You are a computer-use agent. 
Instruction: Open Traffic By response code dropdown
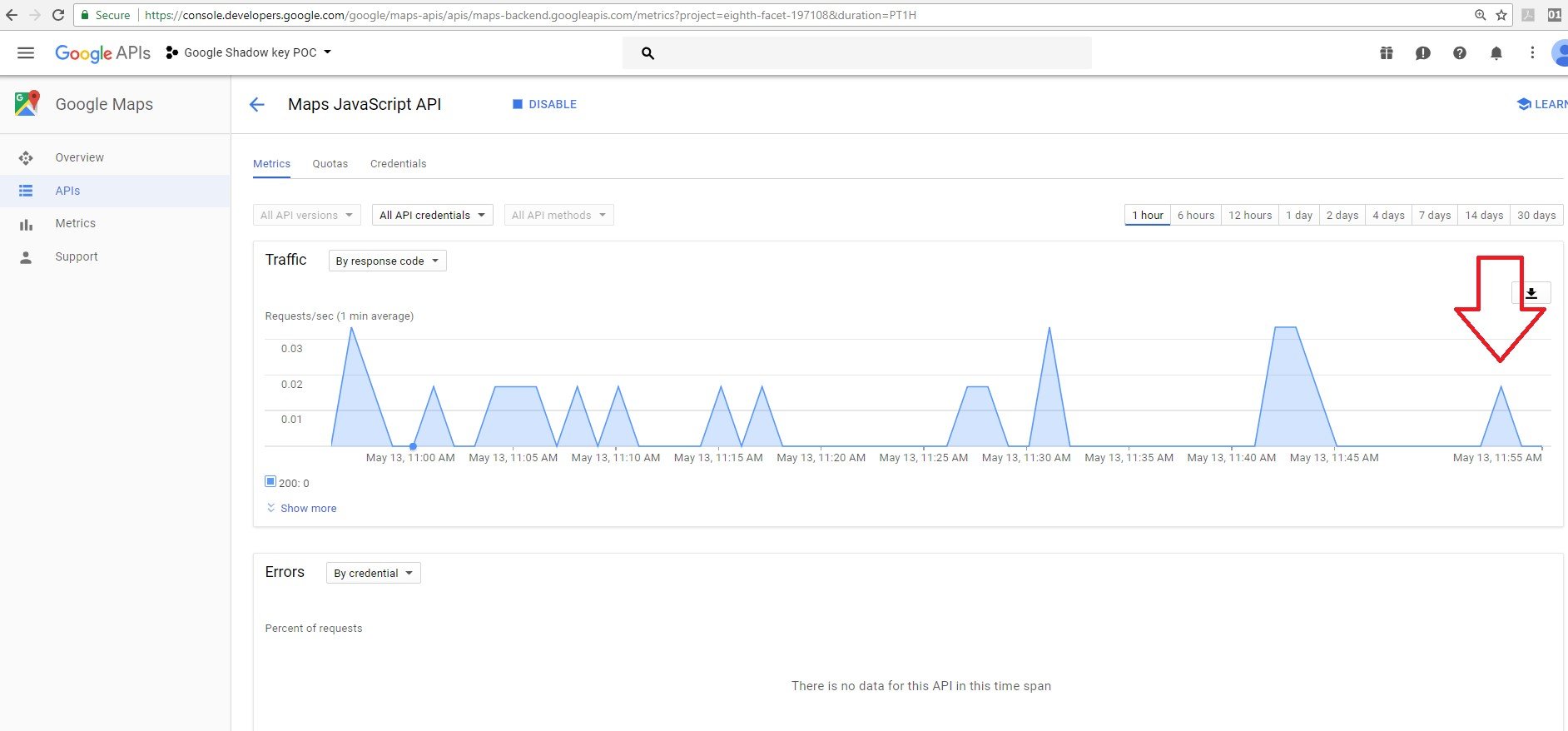coord(388,261)
